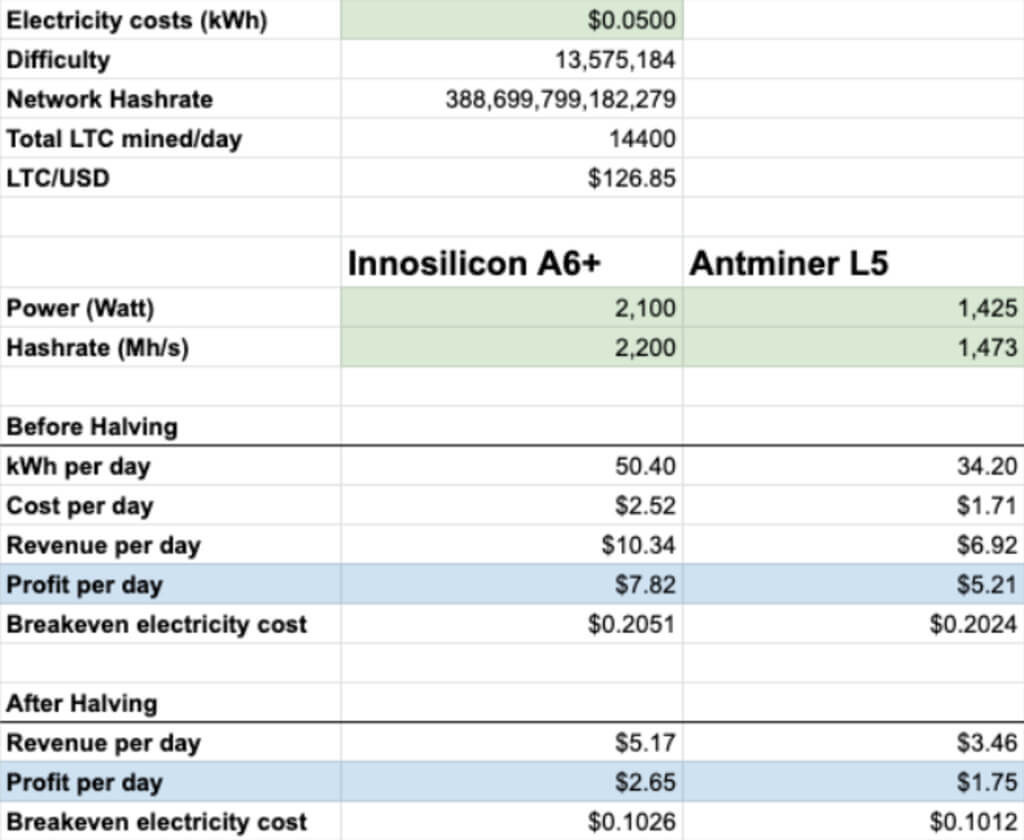Viewport: 1024px width, 840px height.
Task: Click the breakeven cost cell $0.2024
Action: coord(853,624)
